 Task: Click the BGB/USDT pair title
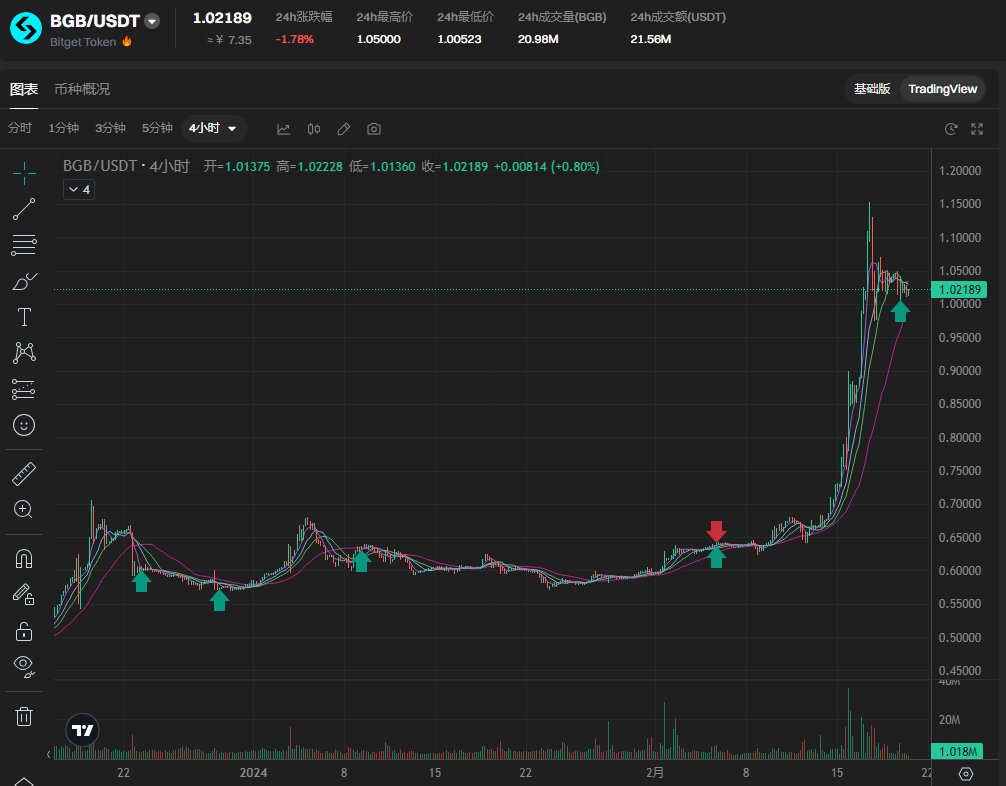[94, 21]
